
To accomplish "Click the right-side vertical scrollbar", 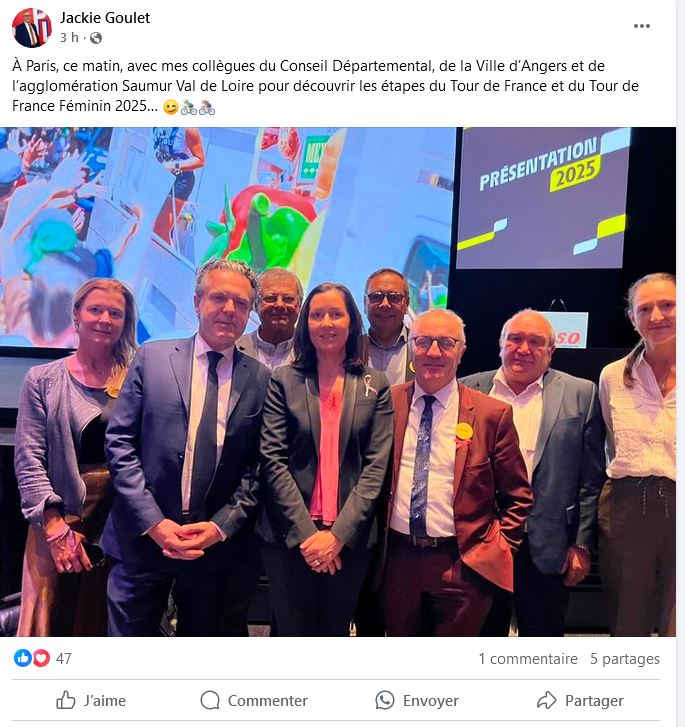I will click(x=680, y=364).
